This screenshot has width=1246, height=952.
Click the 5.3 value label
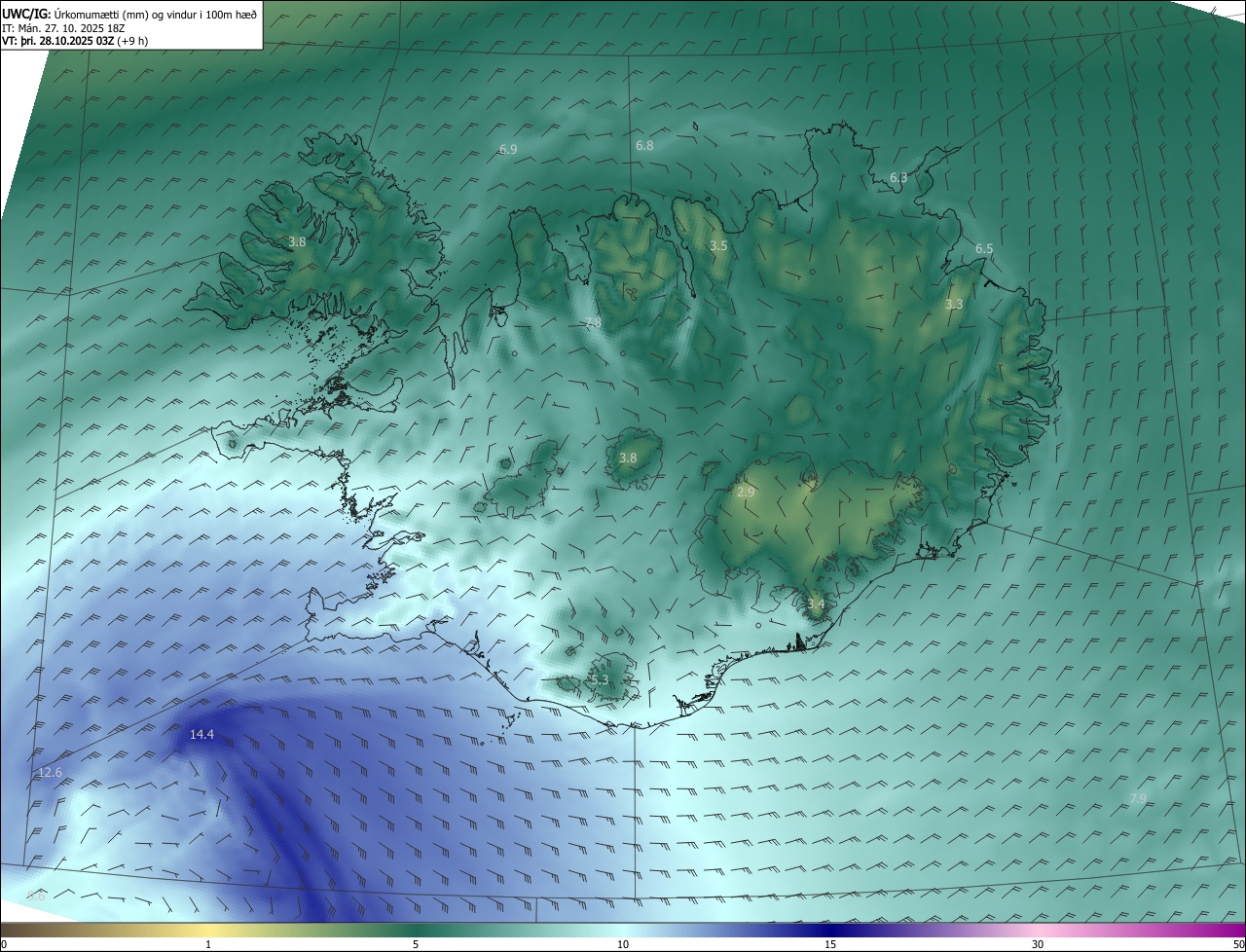pyautogui.click(x=600, y=680)
